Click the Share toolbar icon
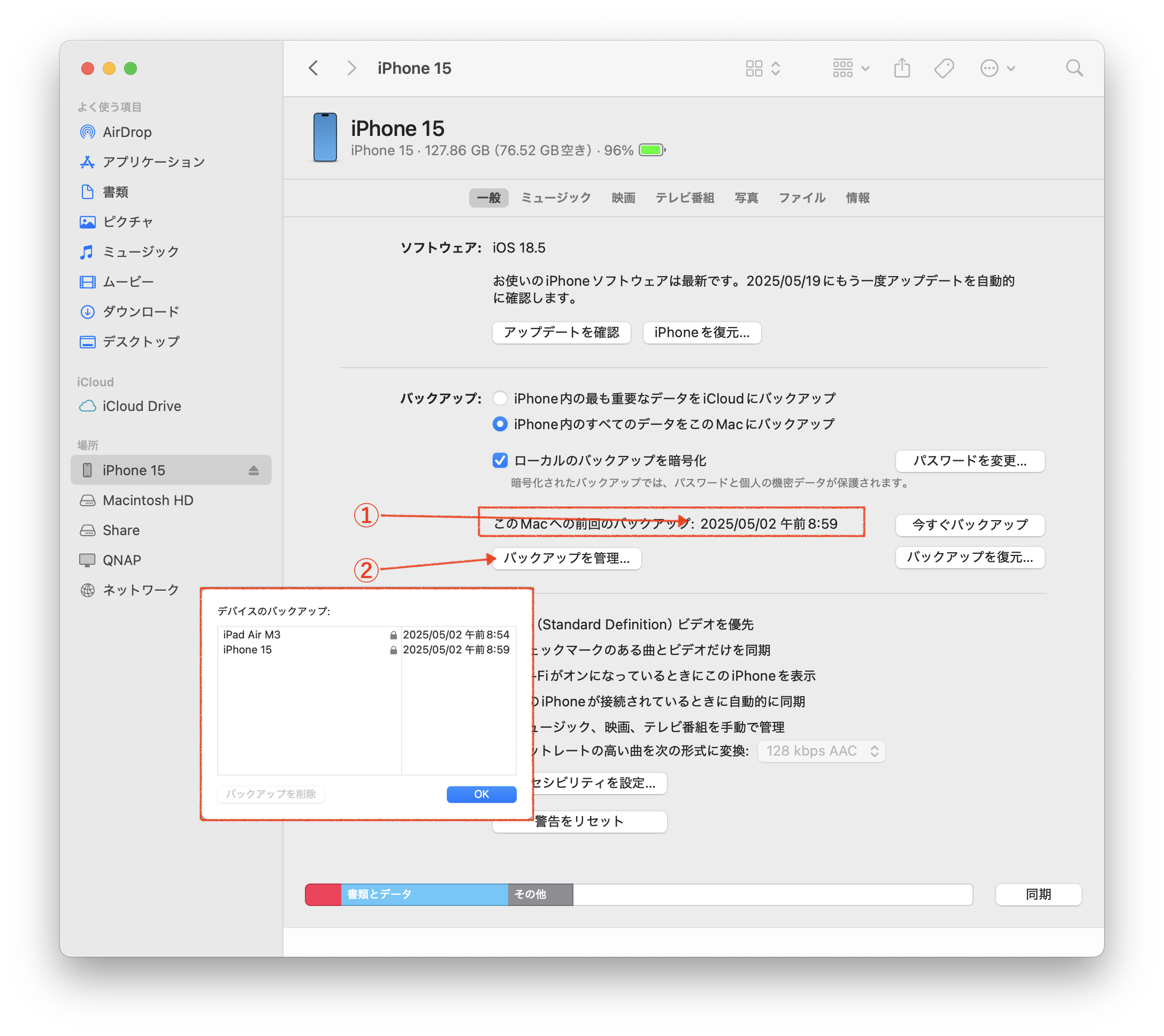 (x=901, y=68)
